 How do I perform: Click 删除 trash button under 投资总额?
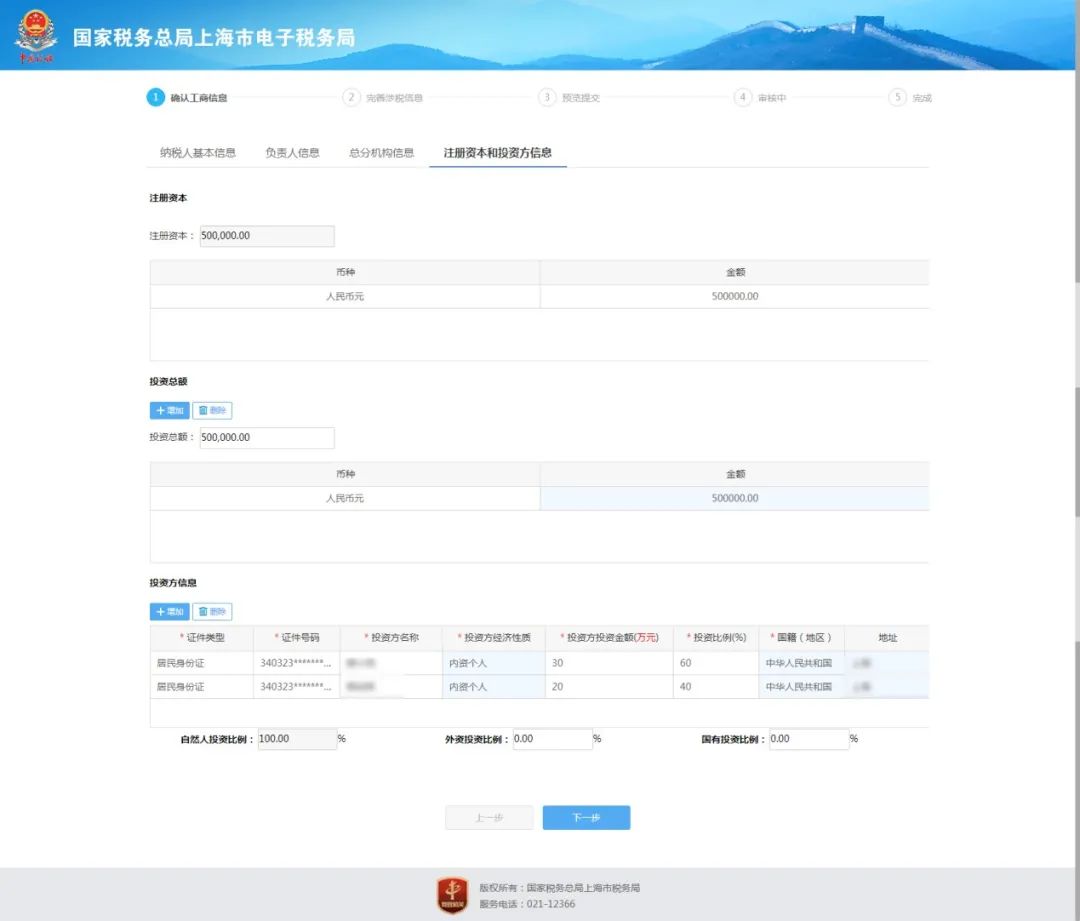pos(212,411)
